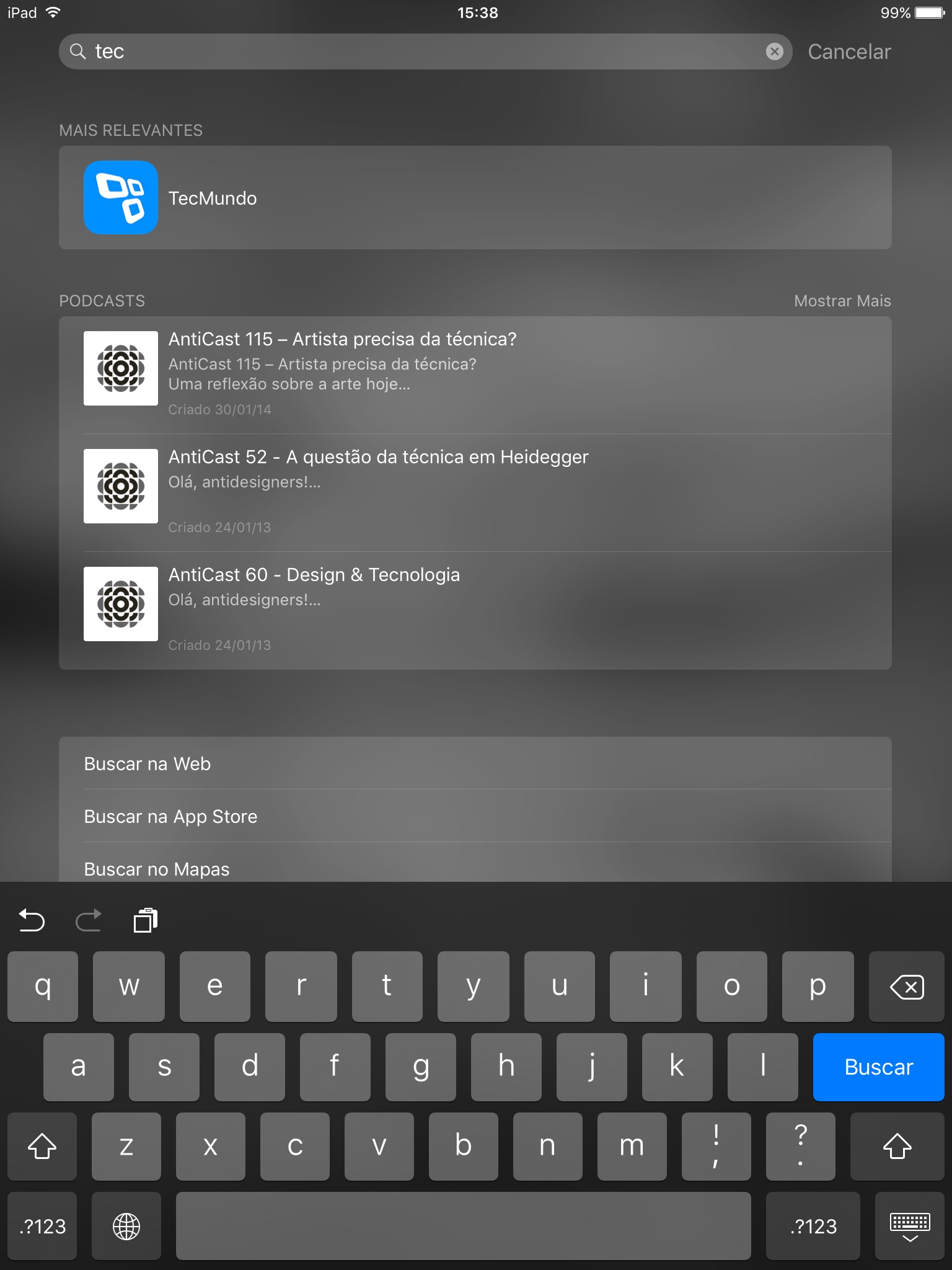Tap the g key
The height and width of the screenshot is (1270, 952).
coord(421,1067)
